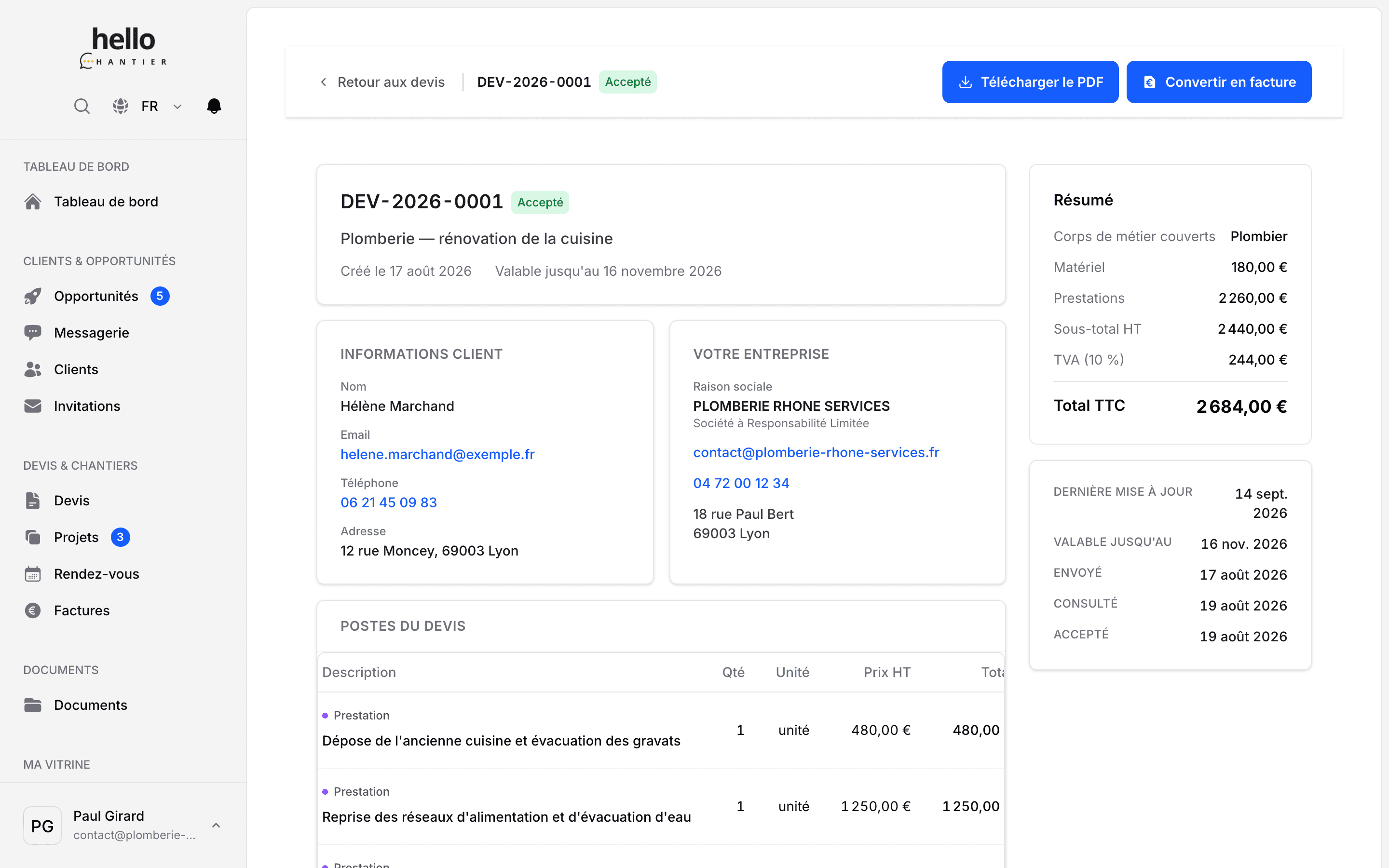Click the Devis document icon
The image size is (1389, 868).
coord(33,501)
